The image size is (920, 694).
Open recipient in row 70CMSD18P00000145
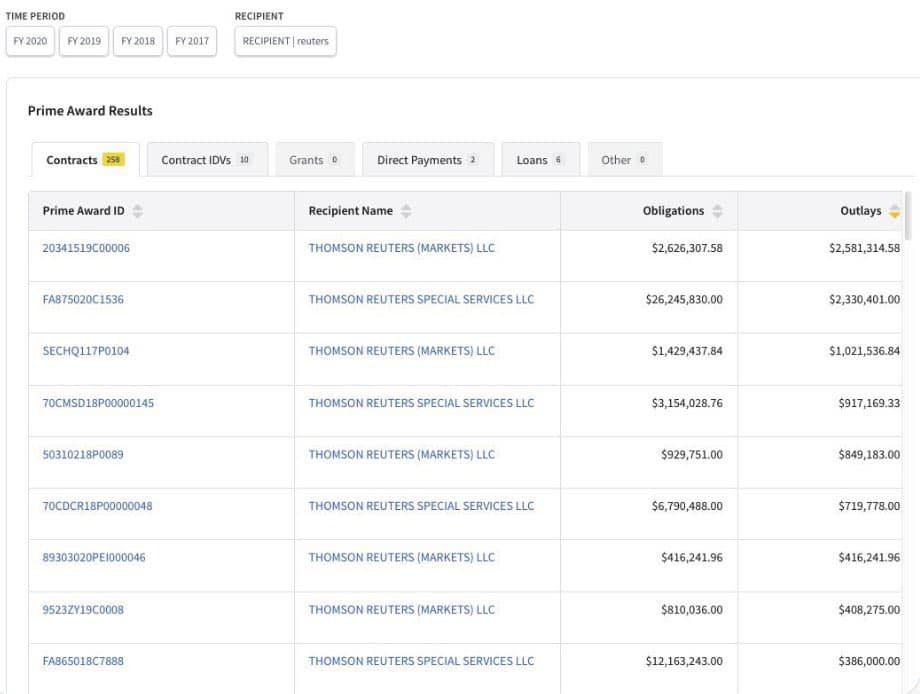click(x=421, y=403)
